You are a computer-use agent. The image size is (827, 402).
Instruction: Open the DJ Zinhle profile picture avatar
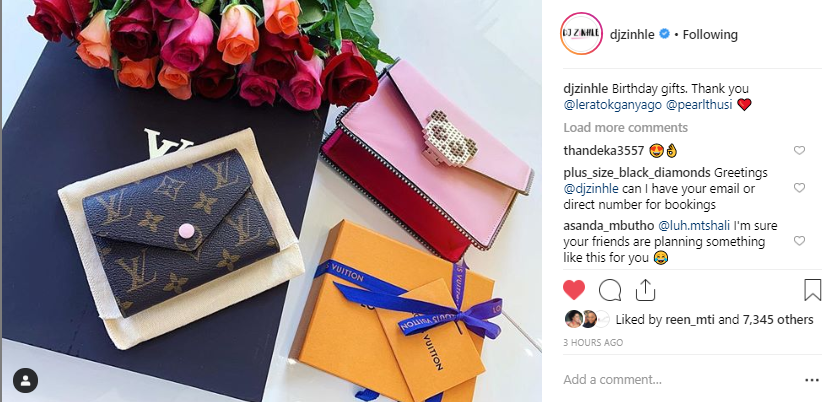(x=581, y=34)
